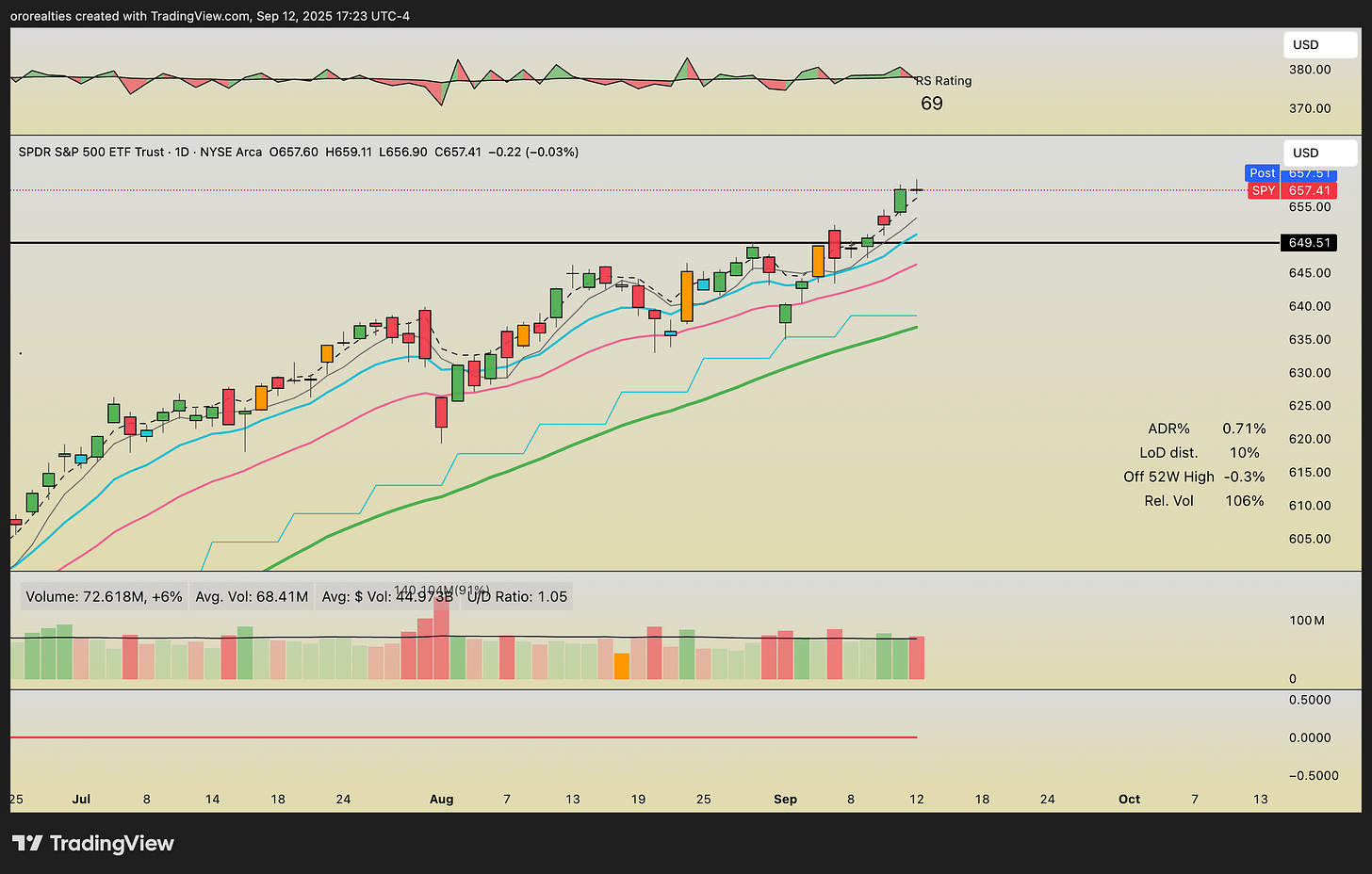Screen dimensions: 1372x874
Task: Click the RS Rating value 69
Action: 932,104
